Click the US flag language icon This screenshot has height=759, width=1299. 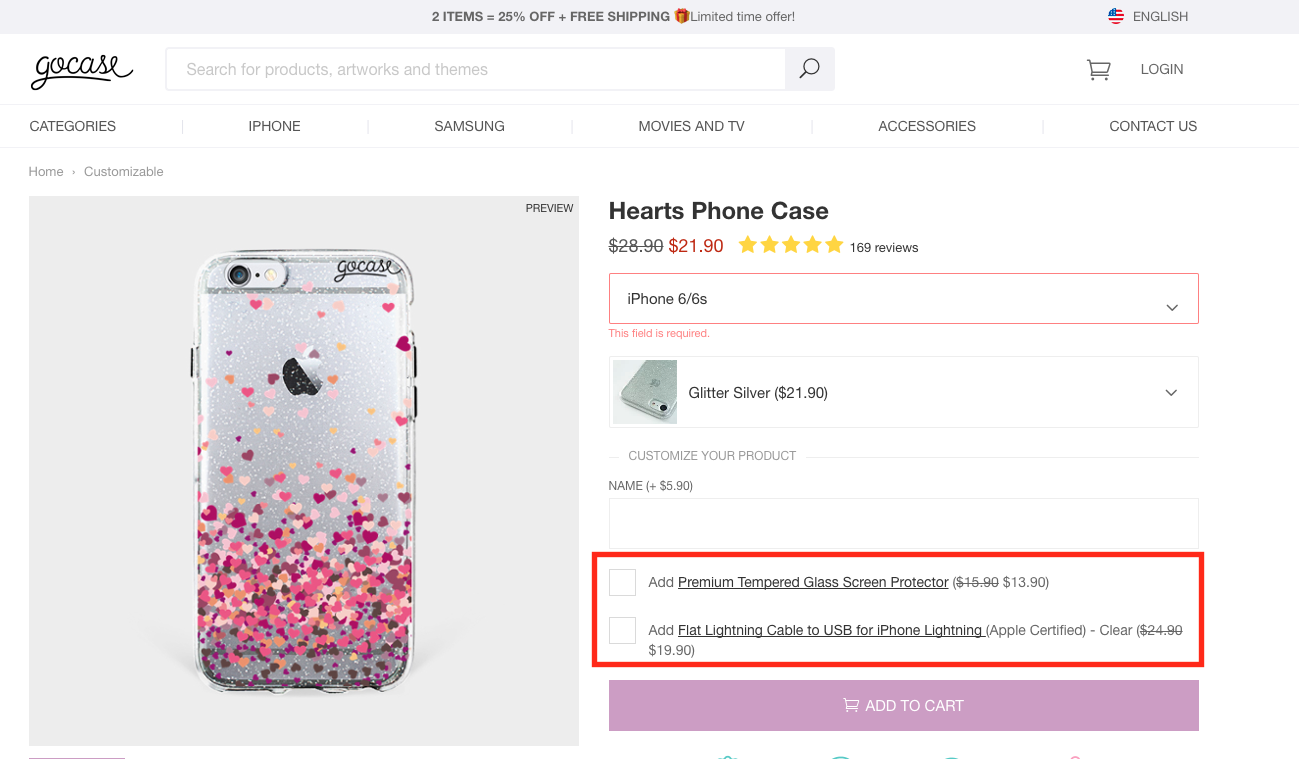click(x=1116, y=16)
